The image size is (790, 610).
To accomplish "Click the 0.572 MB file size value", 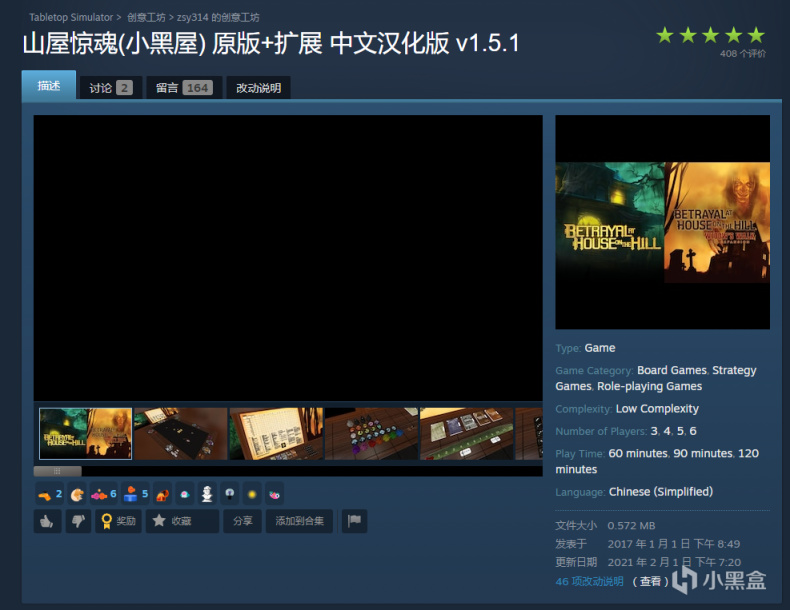I will pyautogui.click(x=631, y=526).
